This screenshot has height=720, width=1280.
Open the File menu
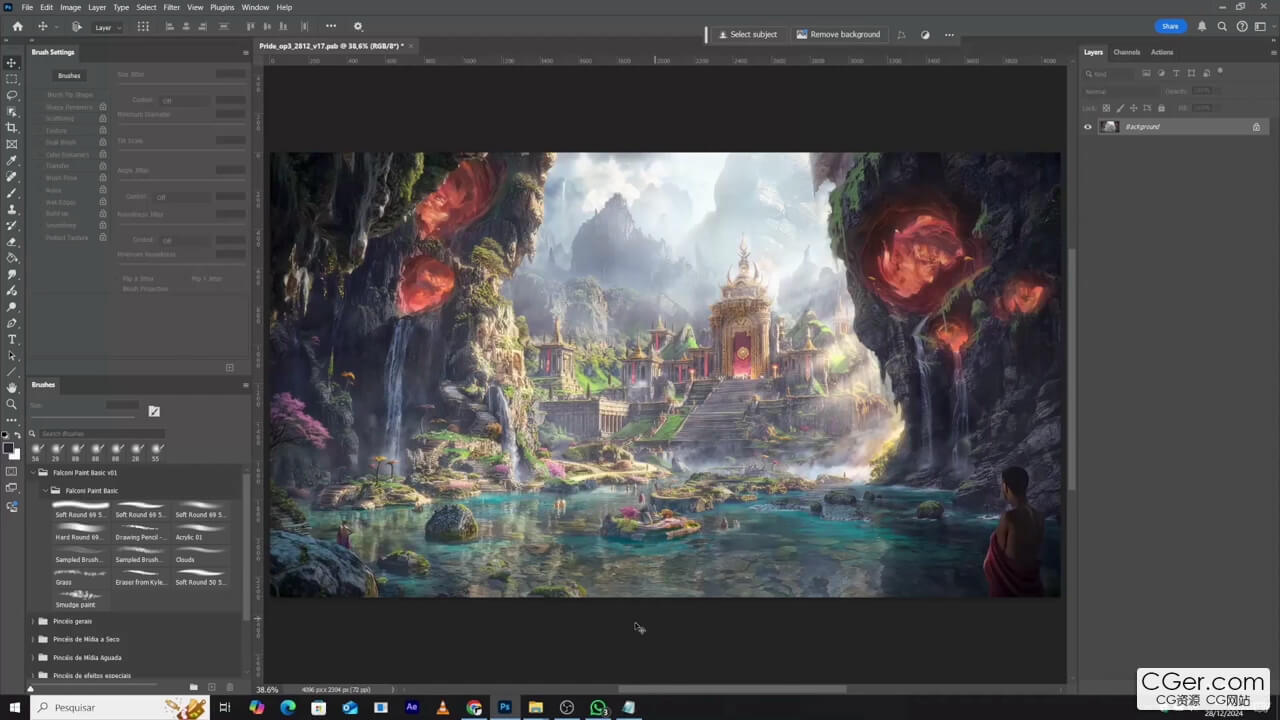[27, 7]
